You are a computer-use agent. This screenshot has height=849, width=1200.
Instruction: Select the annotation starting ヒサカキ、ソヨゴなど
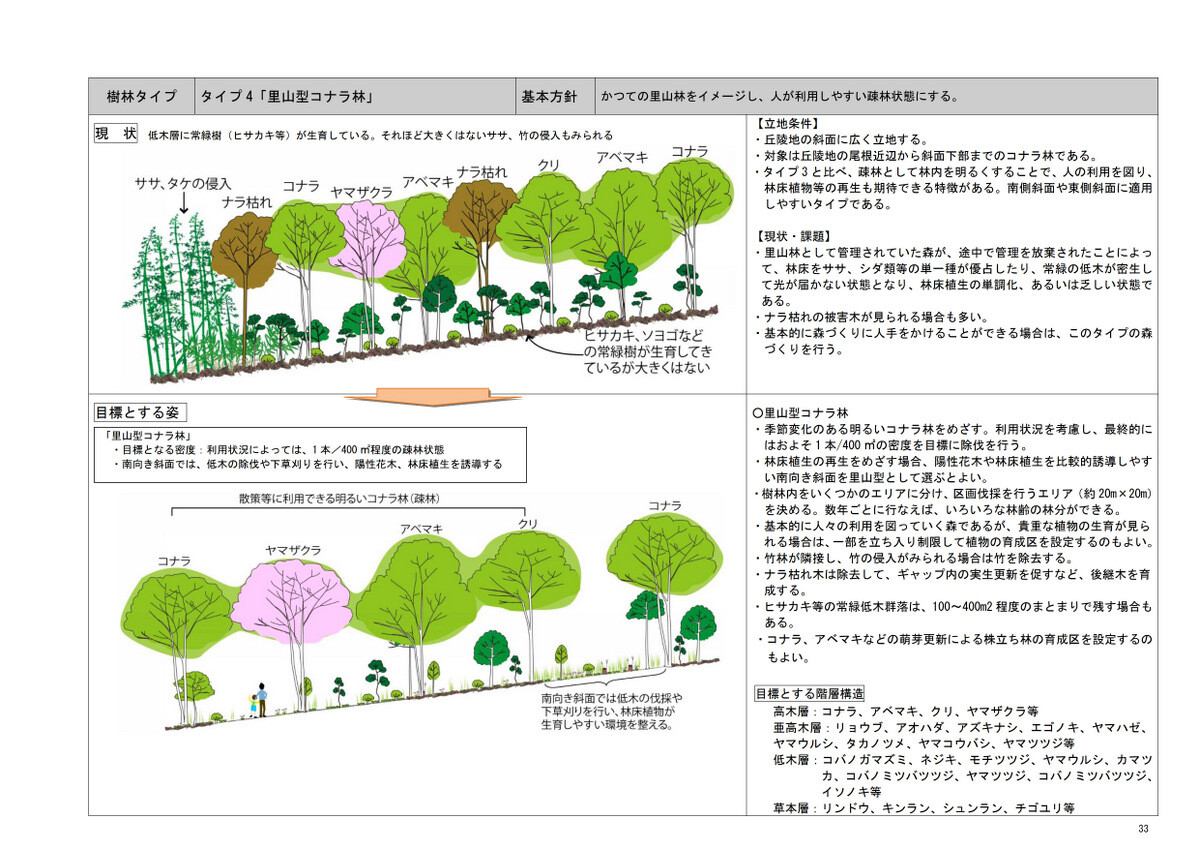pos(647,352)
